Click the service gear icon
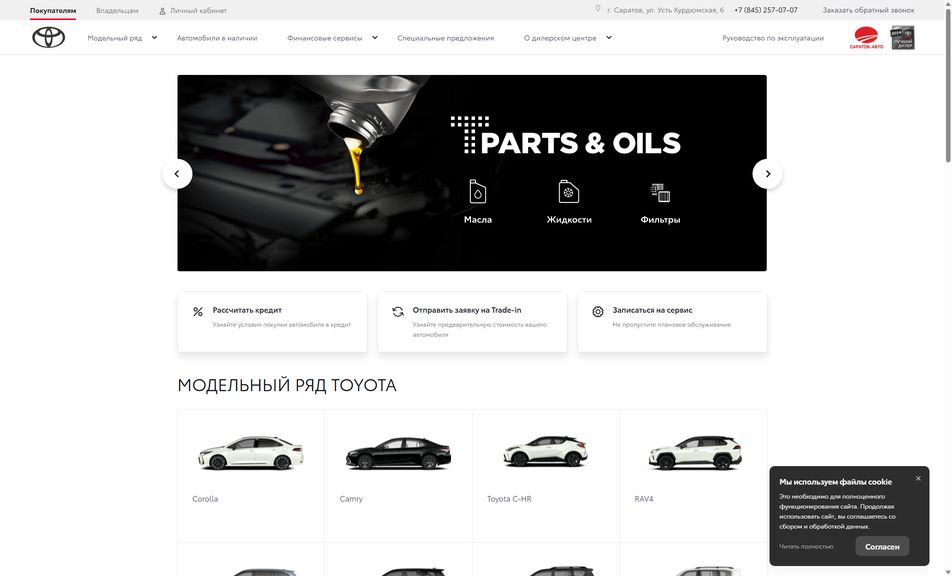Screen dimensions: 952x576 [x=598, y=311]
